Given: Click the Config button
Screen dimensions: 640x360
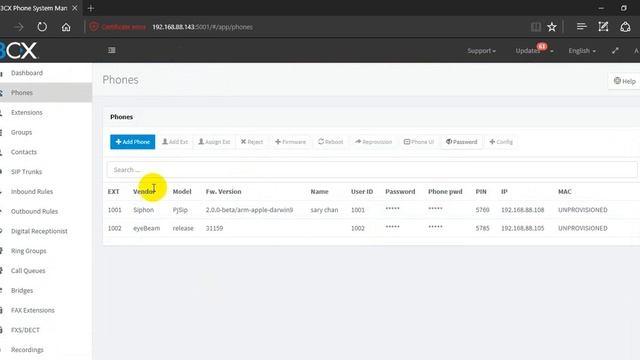Looking at the screenshot, I should tap(501, 142).
